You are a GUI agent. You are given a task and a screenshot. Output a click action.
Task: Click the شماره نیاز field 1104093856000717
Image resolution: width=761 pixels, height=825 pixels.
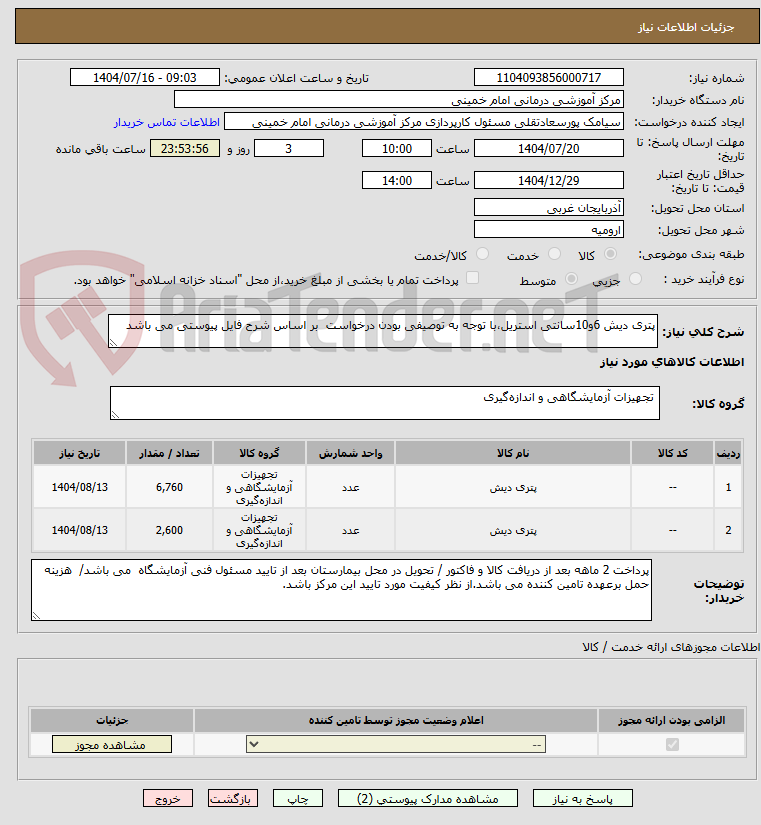click(x=548, y=77)
